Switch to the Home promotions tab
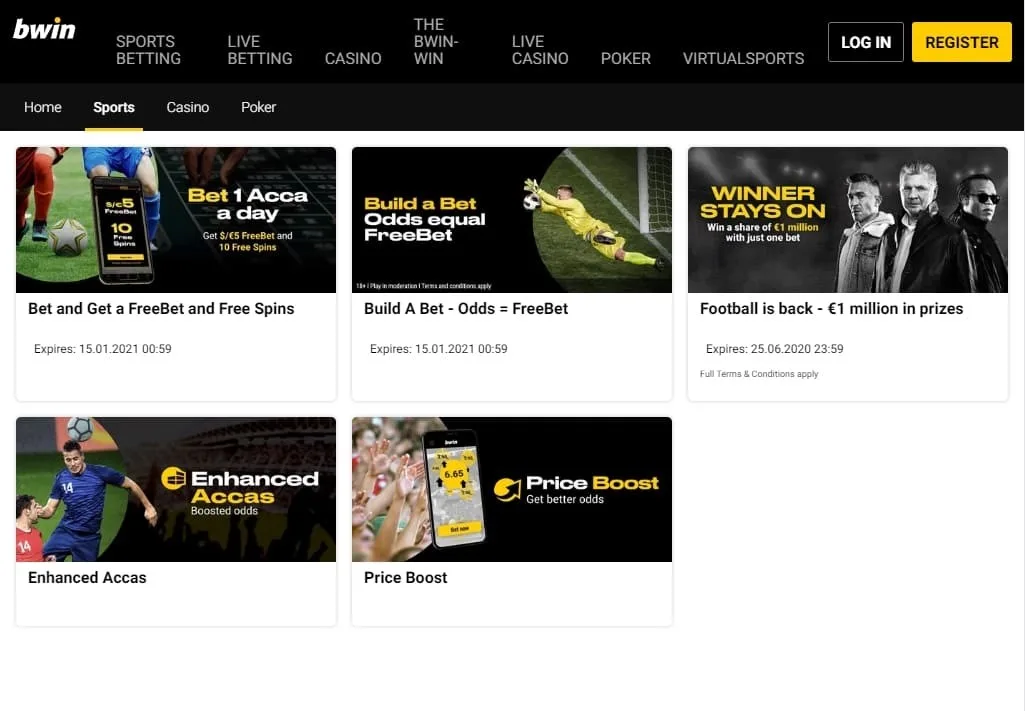Screen dimensions: 1025x711 coord(42,107)
